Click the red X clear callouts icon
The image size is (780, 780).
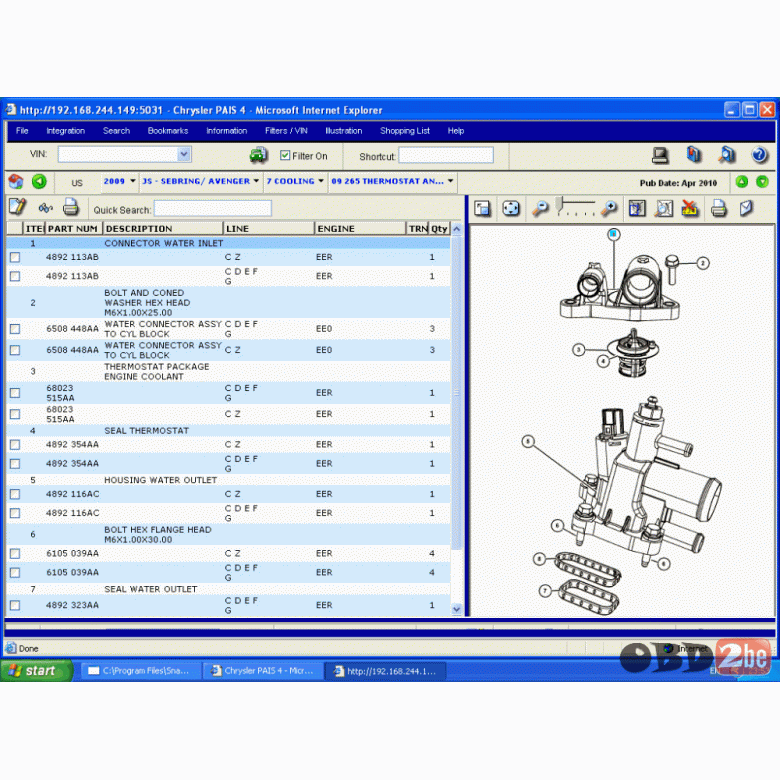(x=690, y=208)
